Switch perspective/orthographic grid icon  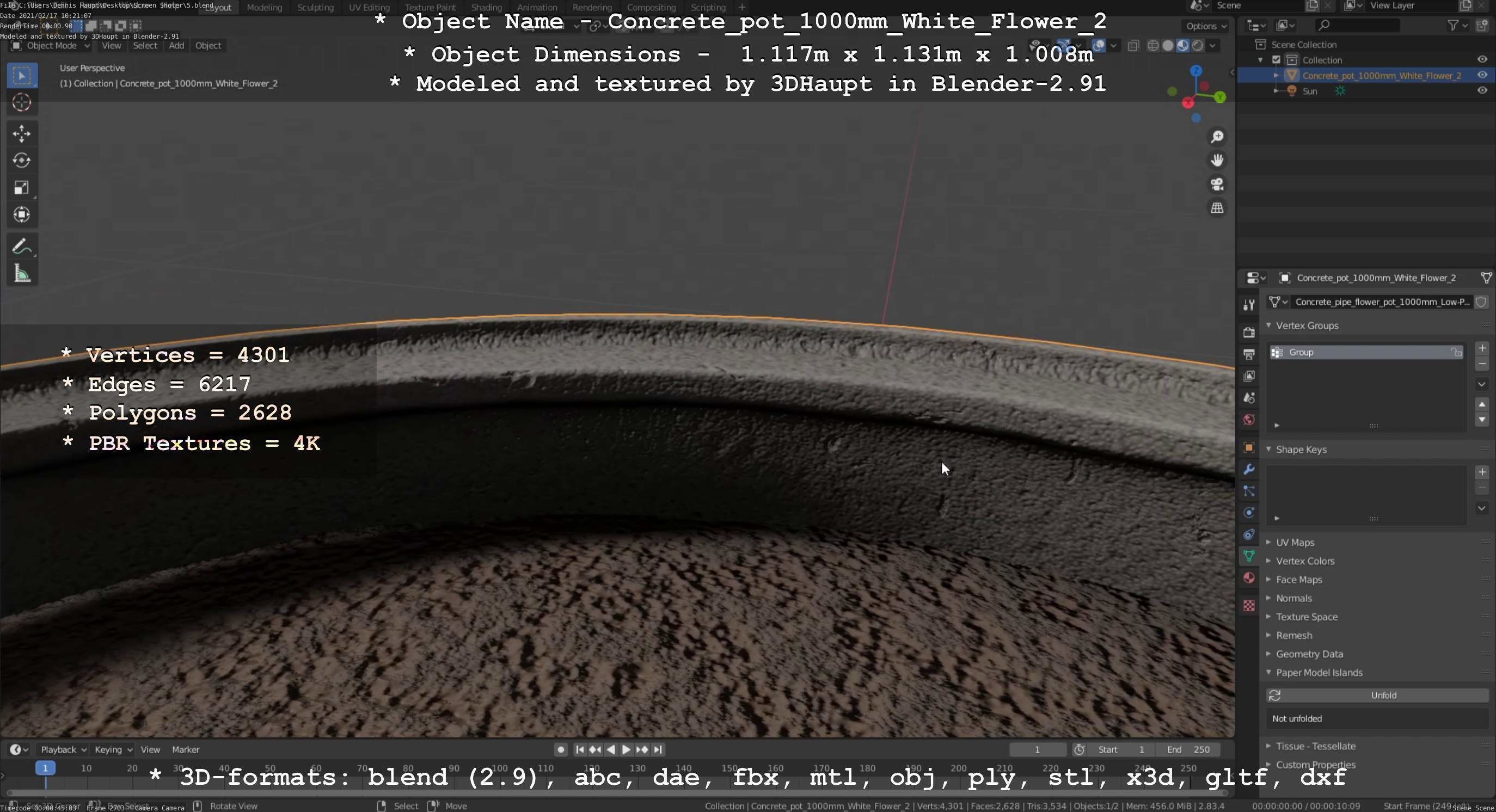pos(1217,208)
